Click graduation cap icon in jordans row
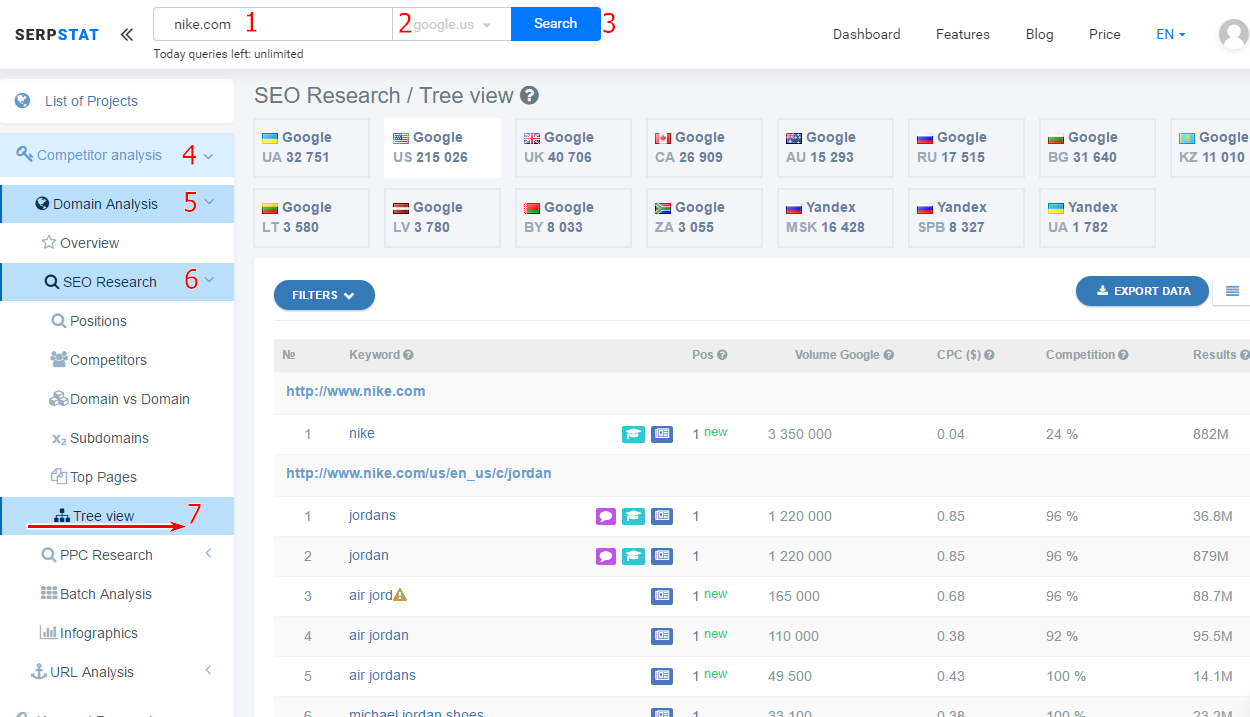Viewport: 1250px width, 717px height. (x=633, y=516)
